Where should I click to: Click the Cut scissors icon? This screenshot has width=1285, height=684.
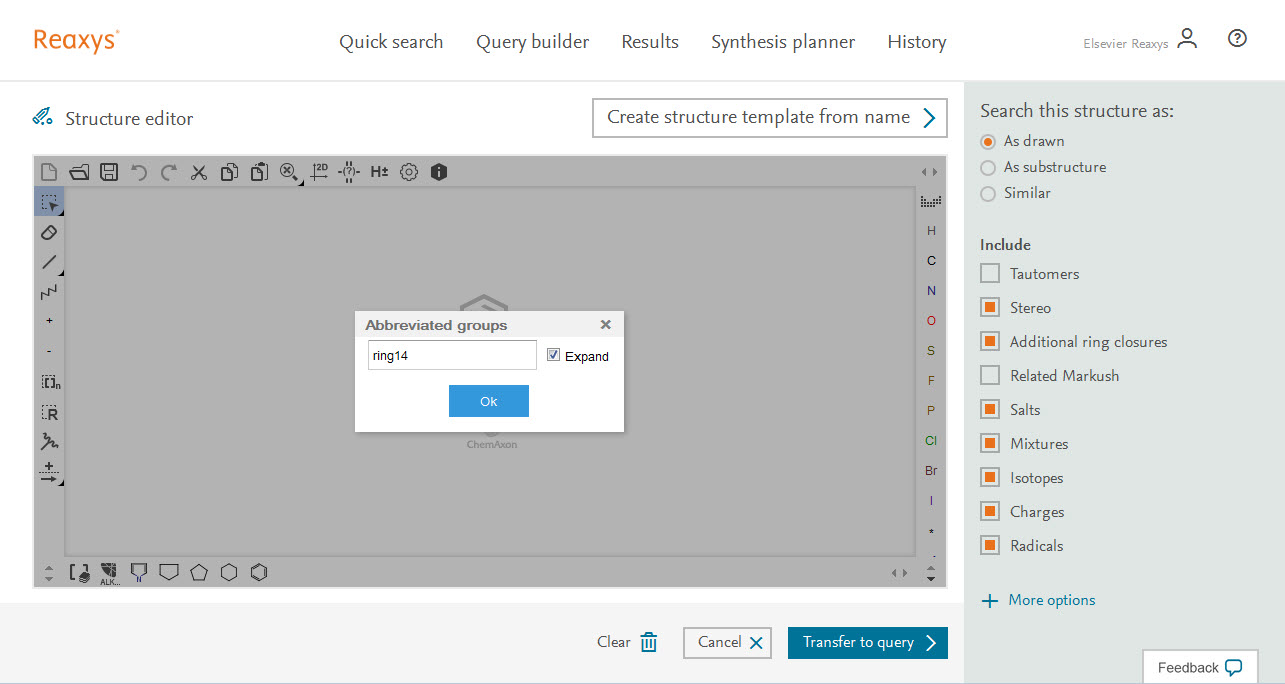tap(199, 172)
